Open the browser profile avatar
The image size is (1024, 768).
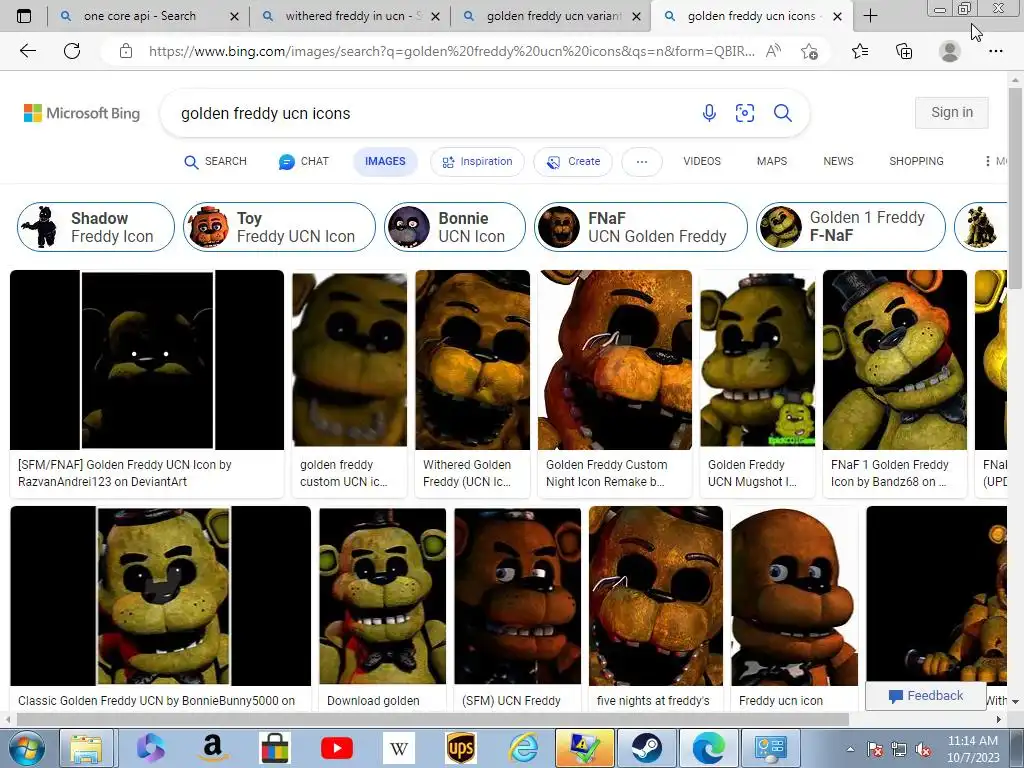pos(950,51)
